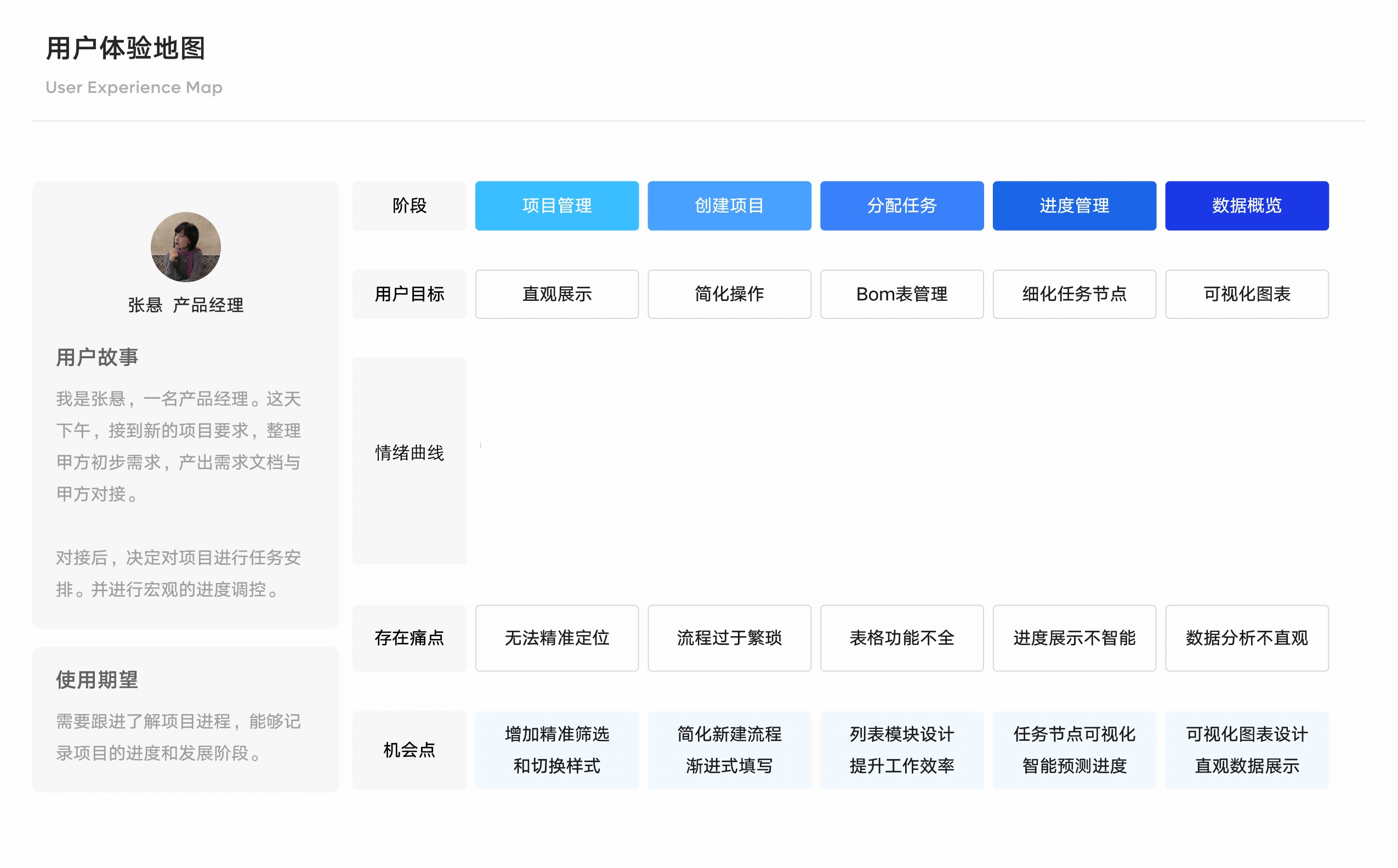
Task: Select the 无法精准定位 pain point card
Action: (x=556, y=638)
